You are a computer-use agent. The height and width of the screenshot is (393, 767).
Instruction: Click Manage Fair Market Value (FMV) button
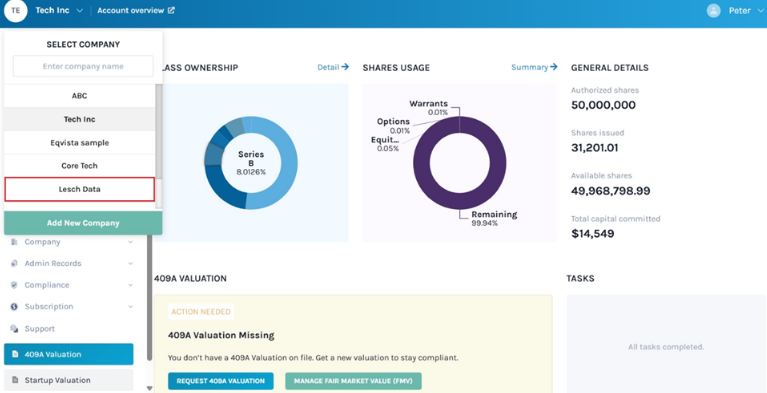tap(353, 381)
